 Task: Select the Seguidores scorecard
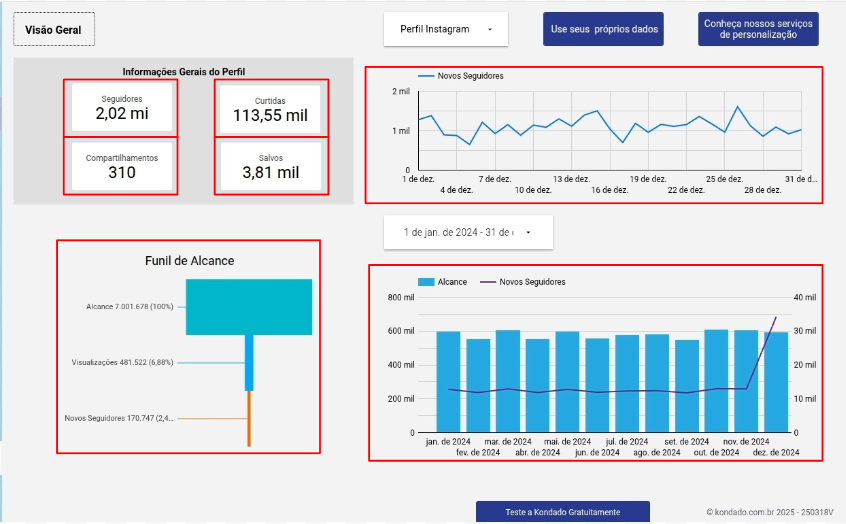tap(121, 108)
